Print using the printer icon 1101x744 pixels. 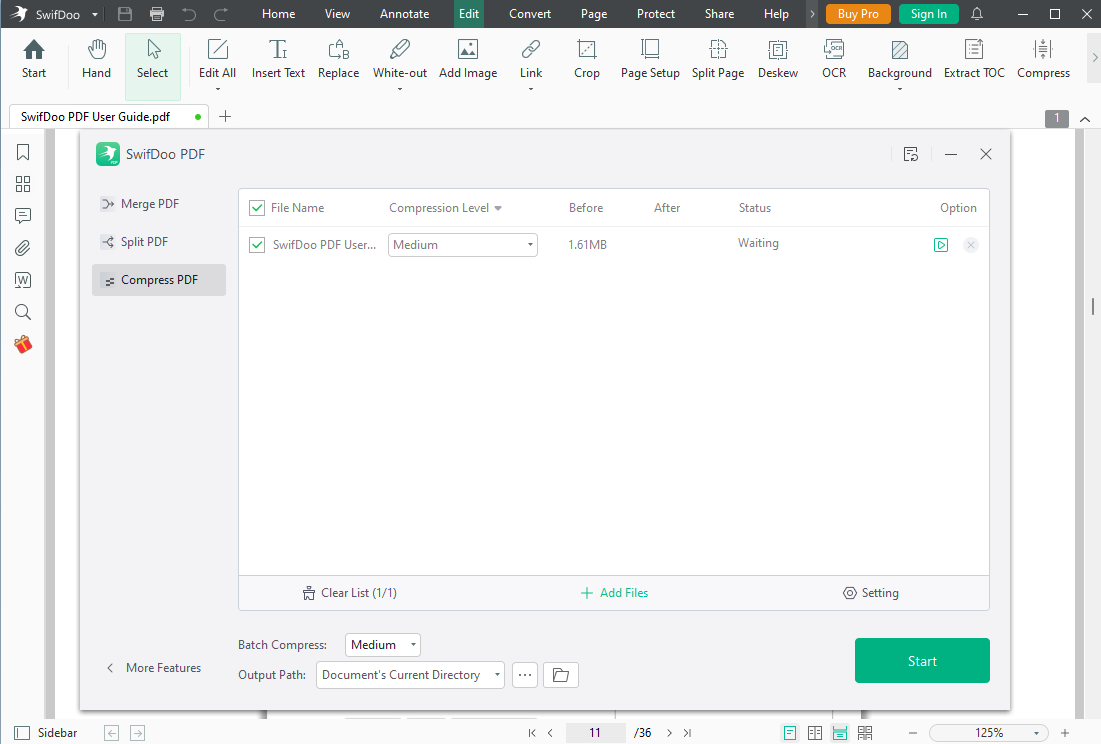157,14
